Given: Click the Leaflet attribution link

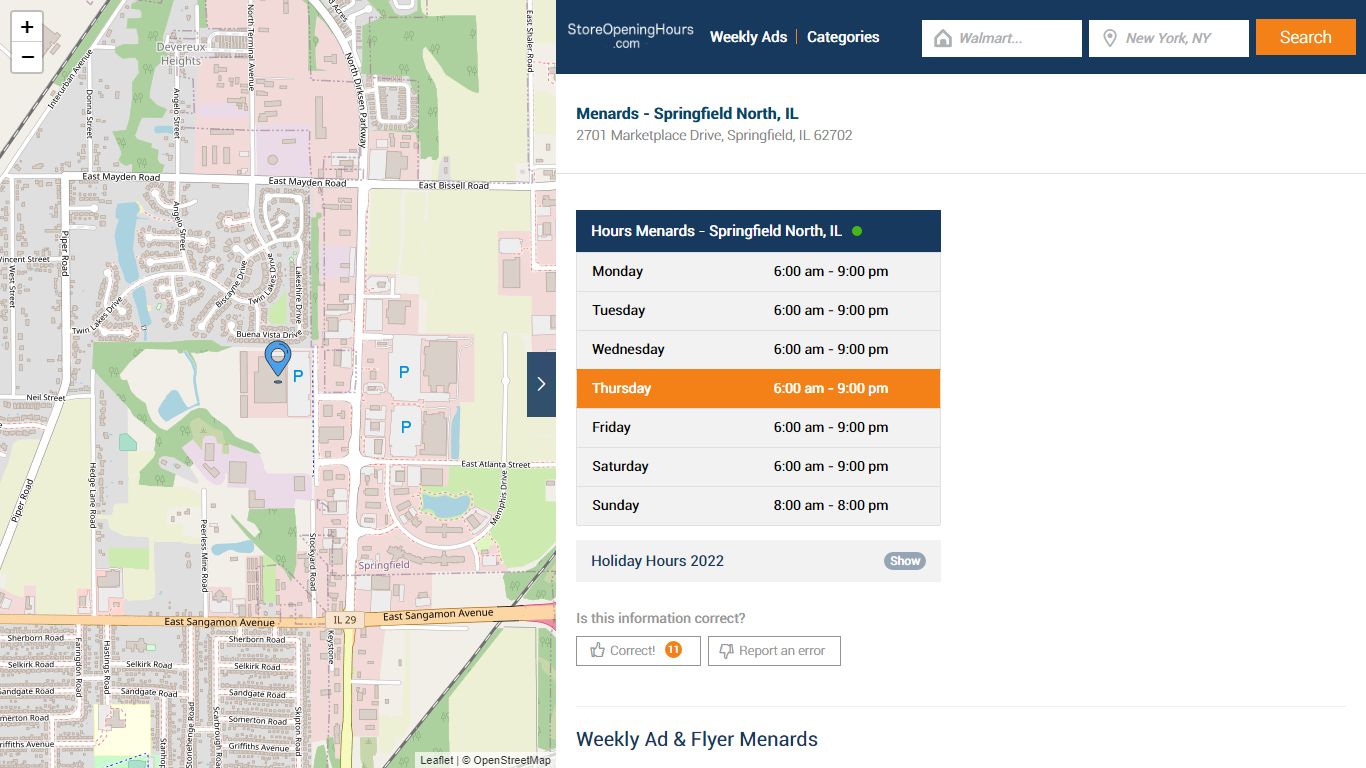Looking at the screenshot, I should tap(436, 760).
